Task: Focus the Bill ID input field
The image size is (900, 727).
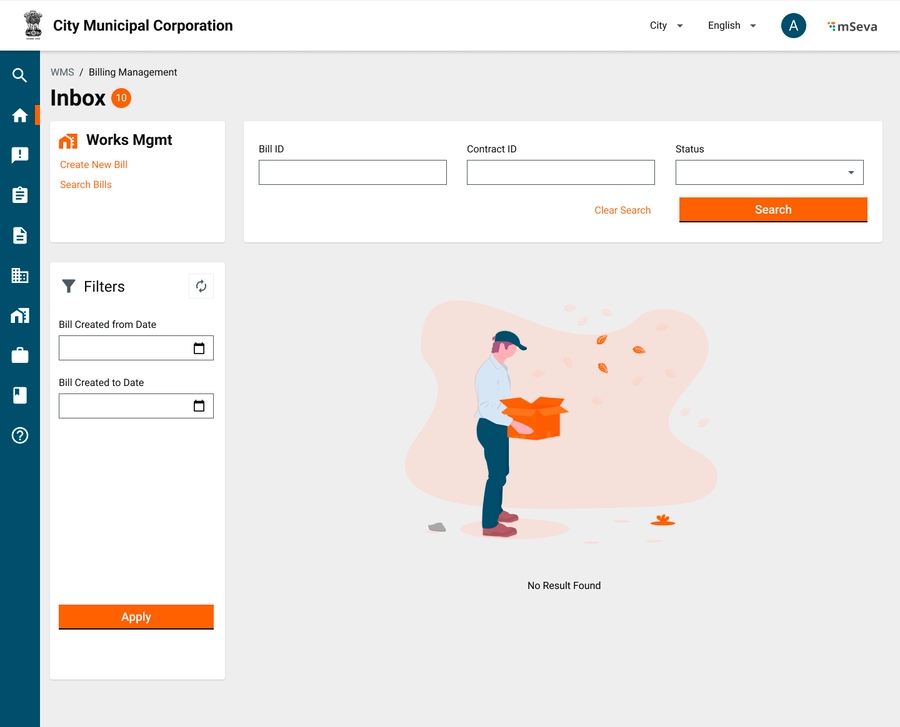Action: pyautogui.click(x=352, y=173)
